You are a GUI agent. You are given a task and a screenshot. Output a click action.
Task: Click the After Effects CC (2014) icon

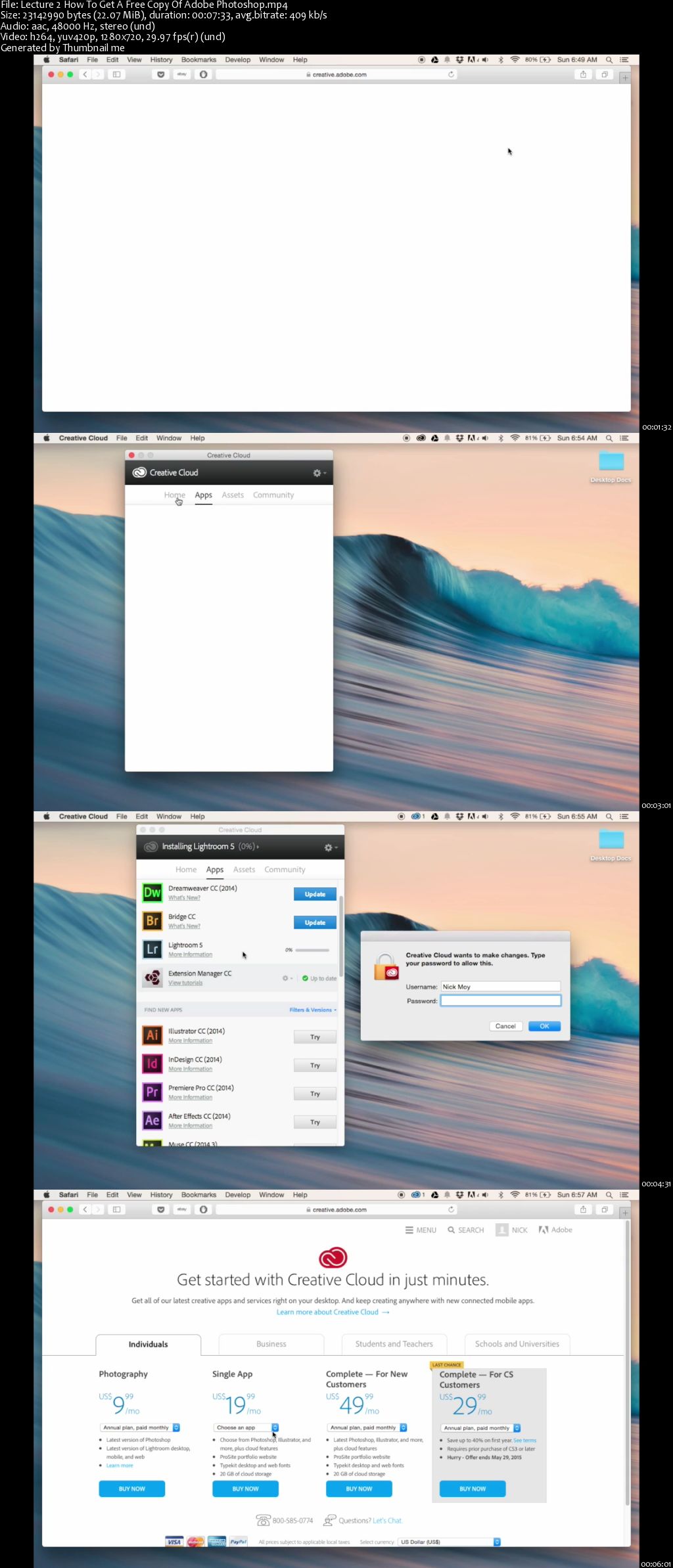pos(152,1120)
